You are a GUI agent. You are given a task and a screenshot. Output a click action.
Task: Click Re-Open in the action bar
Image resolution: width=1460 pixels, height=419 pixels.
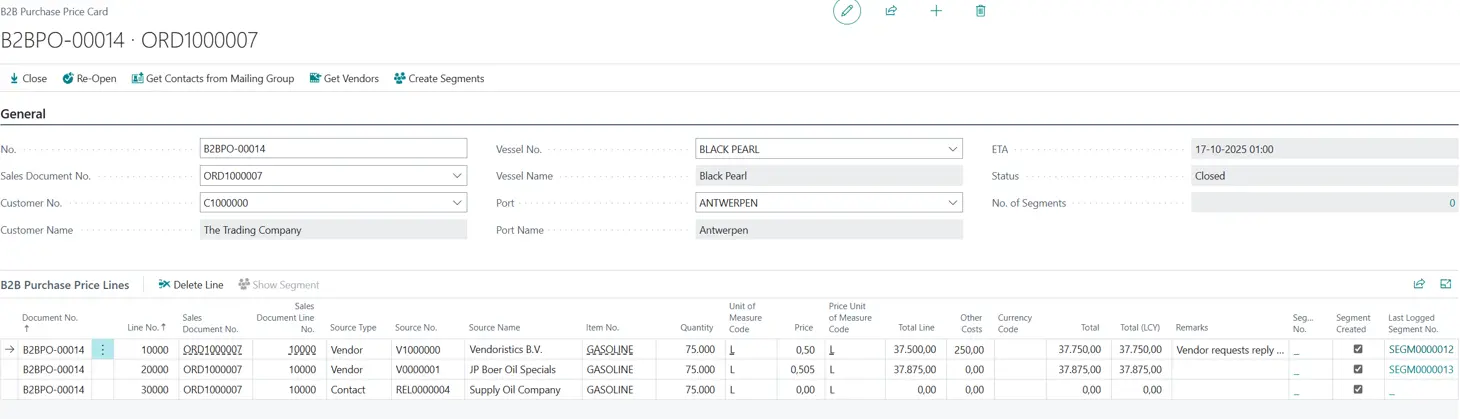tap(89, 78)
